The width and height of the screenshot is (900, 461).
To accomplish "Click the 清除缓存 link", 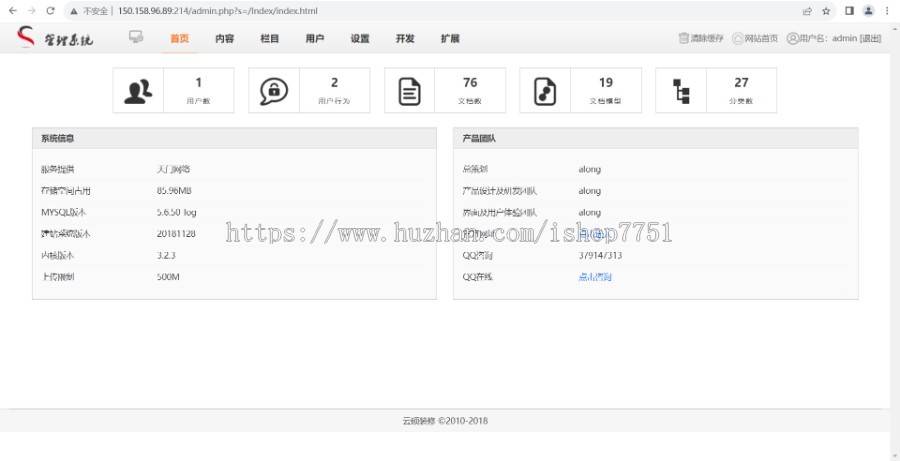I will [x=707, y=38].
